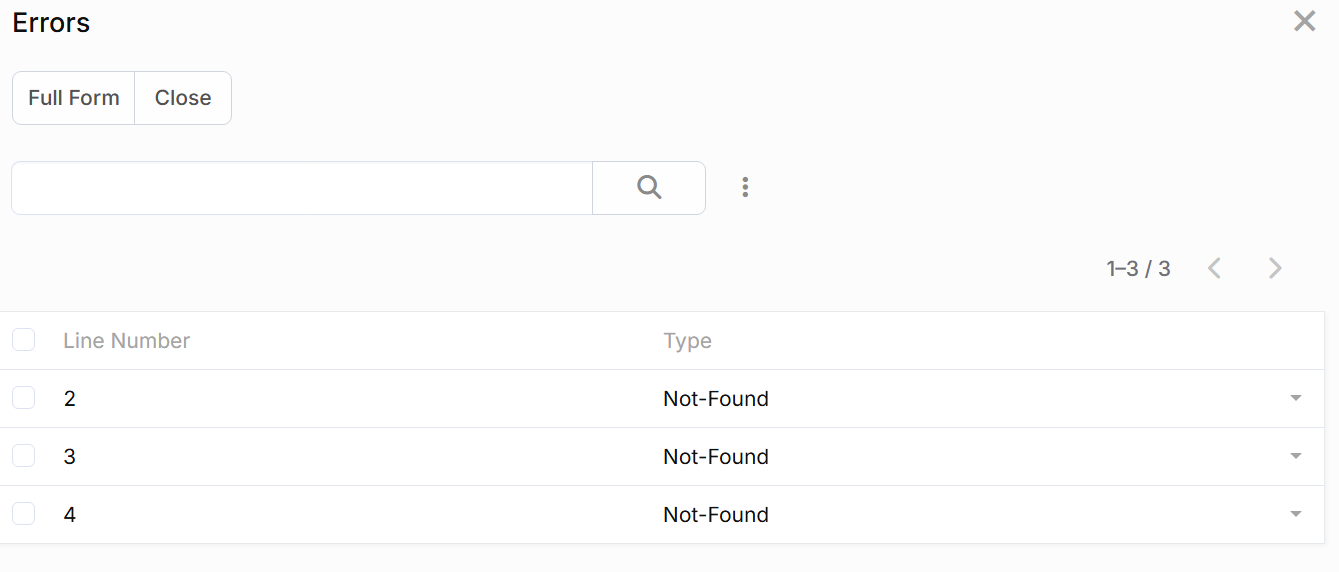
Task: Expand dropdown arrow on line 2 row
Action: 1296,399
